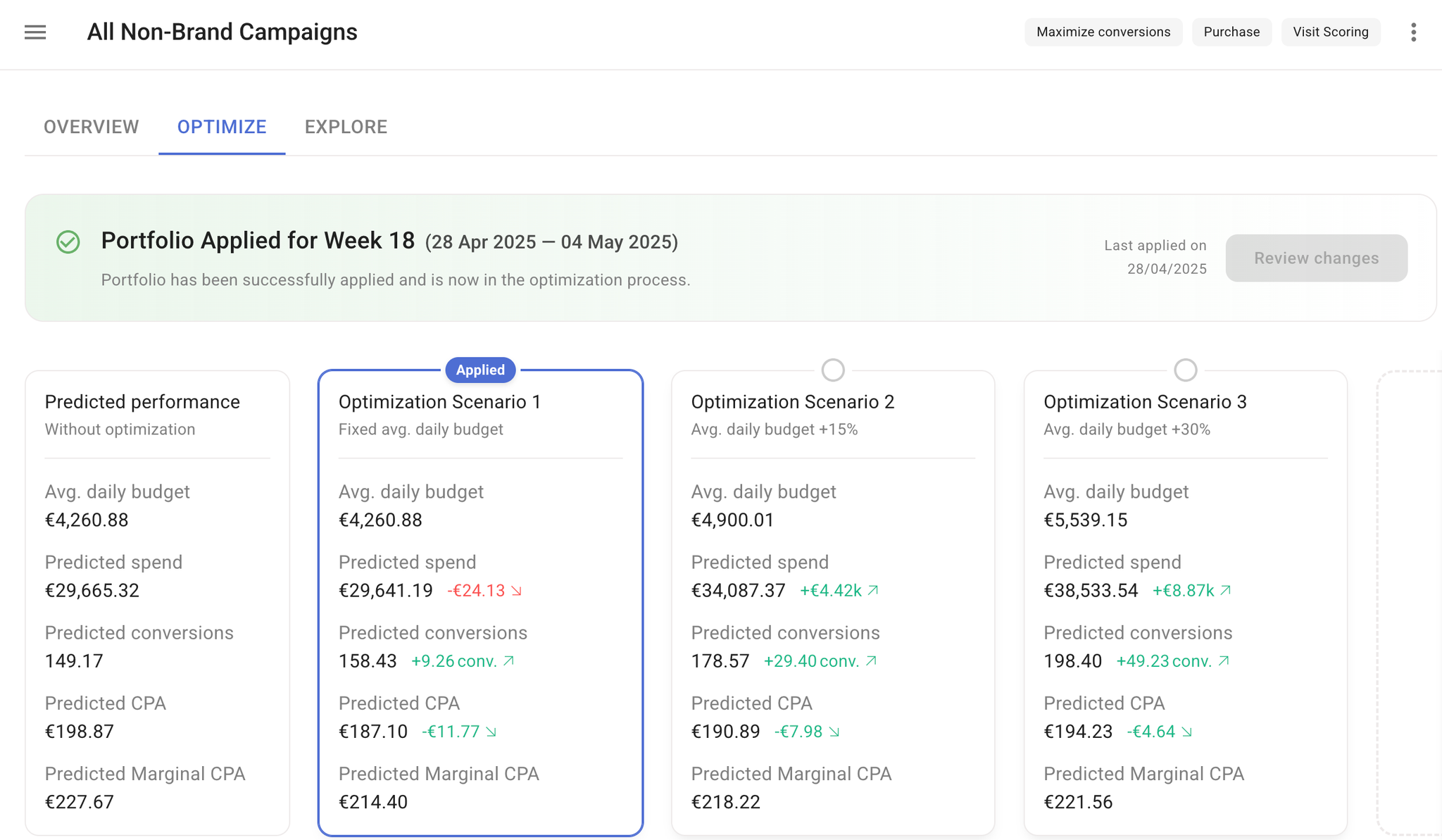Switch to the Overview tab

point(92,127)
